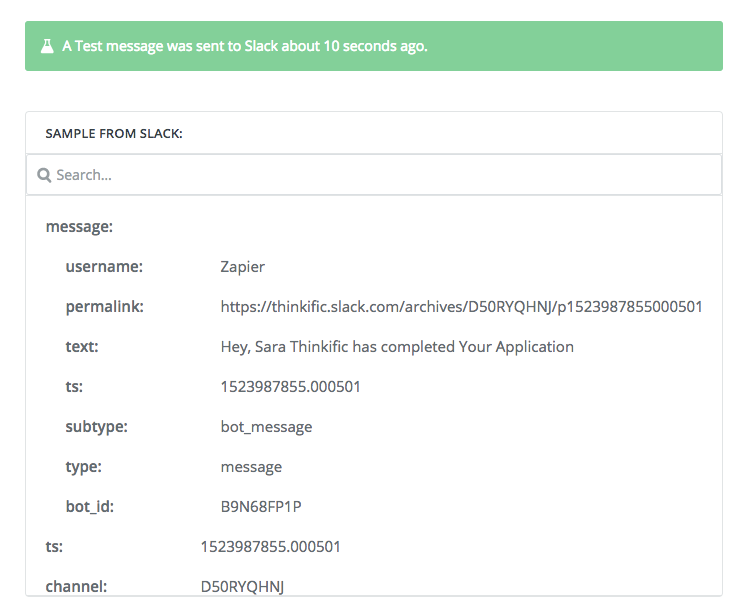
Task: Click the flask icon in green banner
Action: [47, 46]
